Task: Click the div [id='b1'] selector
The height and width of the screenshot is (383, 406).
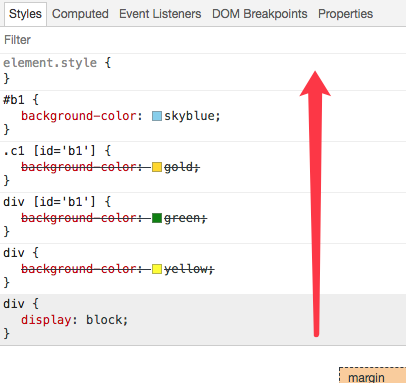Action: pyautogui.click(x=49, y=202)
